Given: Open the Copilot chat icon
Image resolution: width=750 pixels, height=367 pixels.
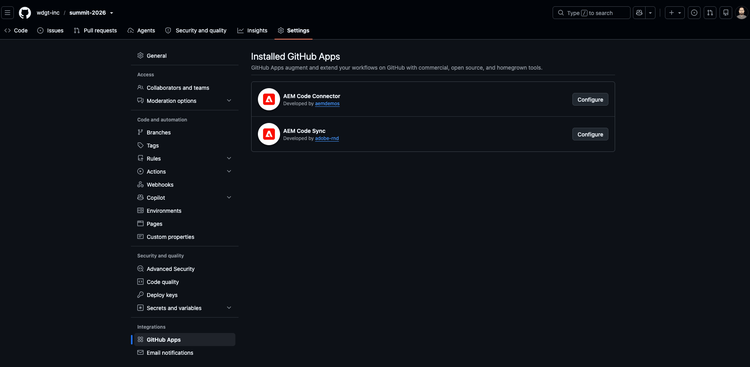Looking at the screenshot, I should click(x=639, y=13).
